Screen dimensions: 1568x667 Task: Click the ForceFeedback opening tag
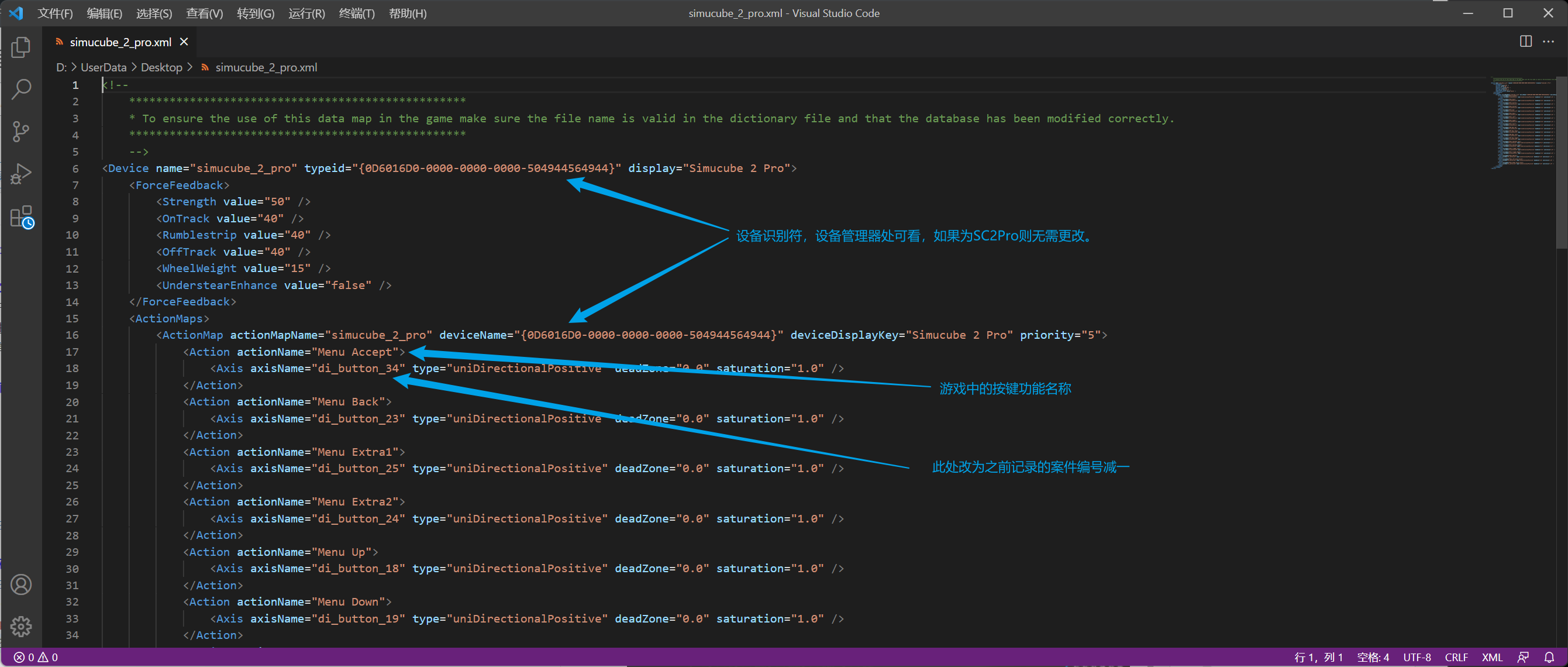point(179,185)
